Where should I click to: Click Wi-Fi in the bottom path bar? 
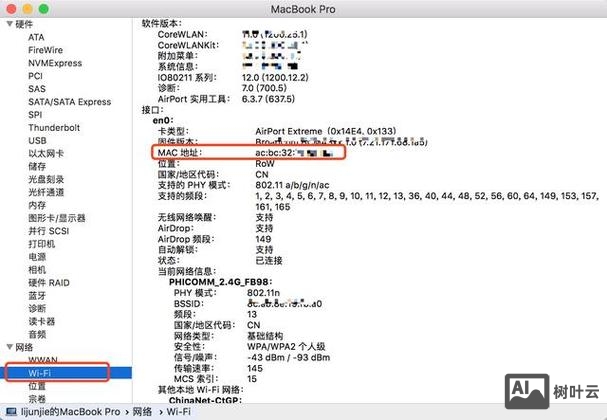click(178, 411)
